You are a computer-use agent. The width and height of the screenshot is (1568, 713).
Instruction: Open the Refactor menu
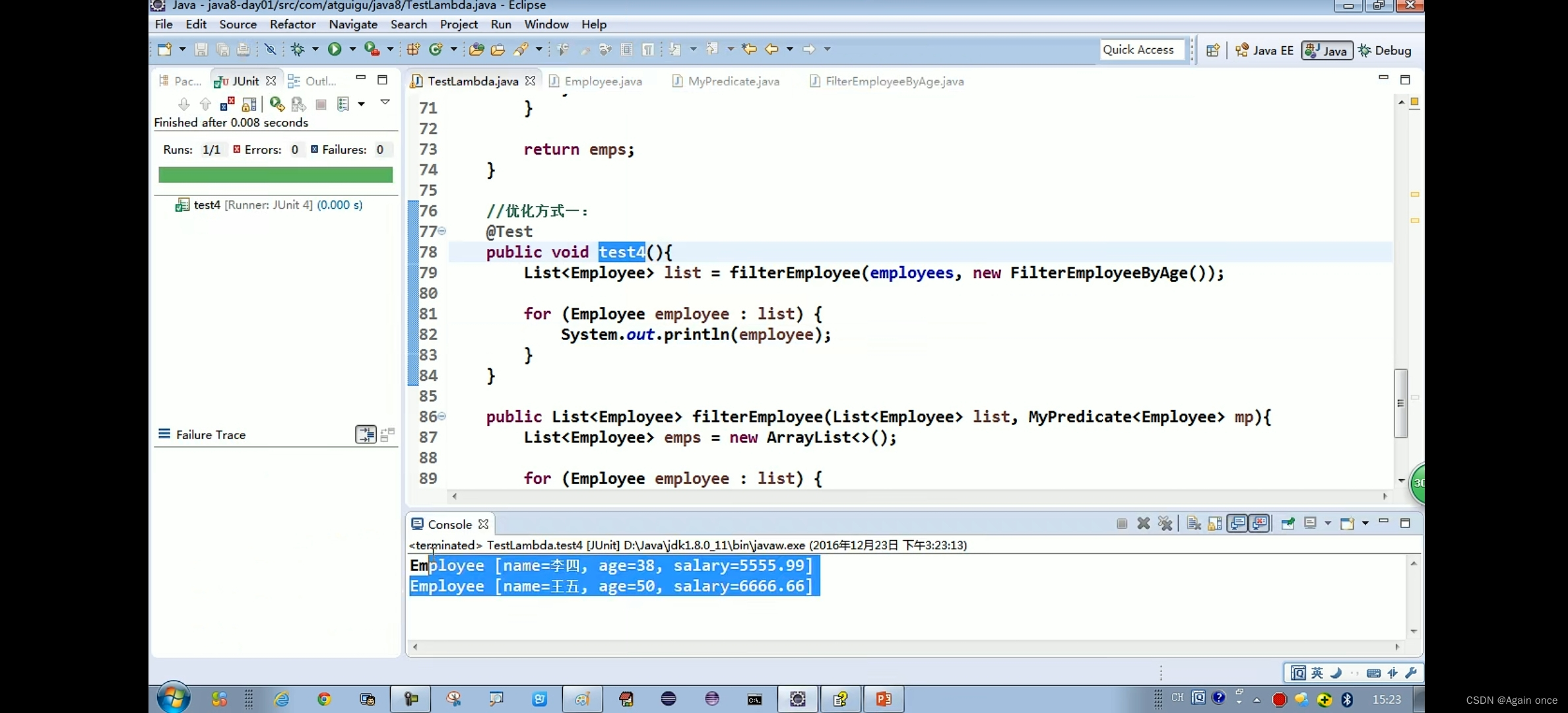pyautogui.click(x=292, y=24)
